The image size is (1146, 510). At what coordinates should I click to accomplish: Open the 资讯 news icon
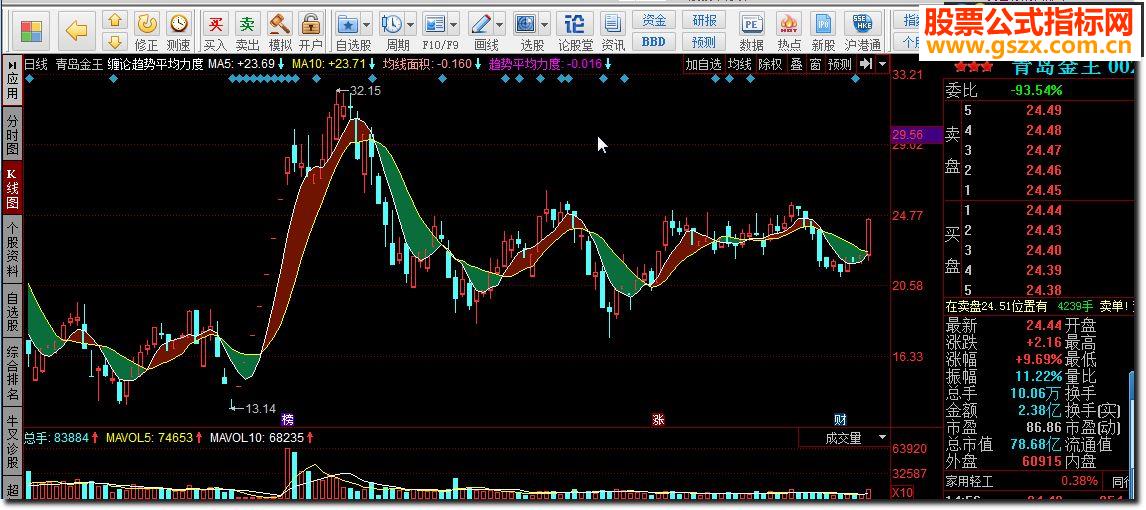point(612,32)
